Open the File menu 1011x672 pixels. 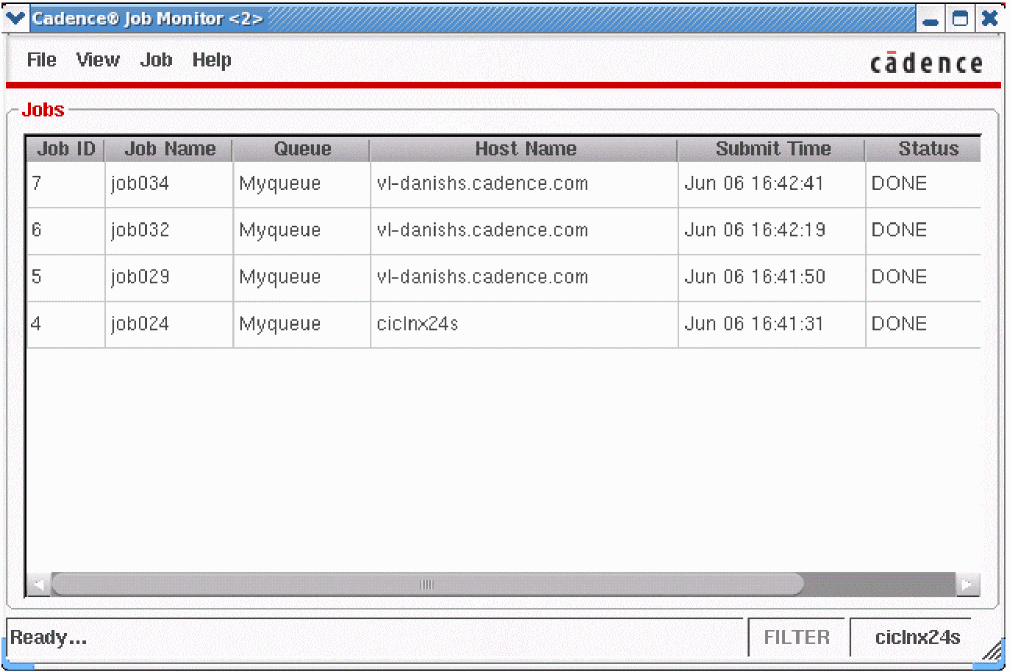coord(42,60)
